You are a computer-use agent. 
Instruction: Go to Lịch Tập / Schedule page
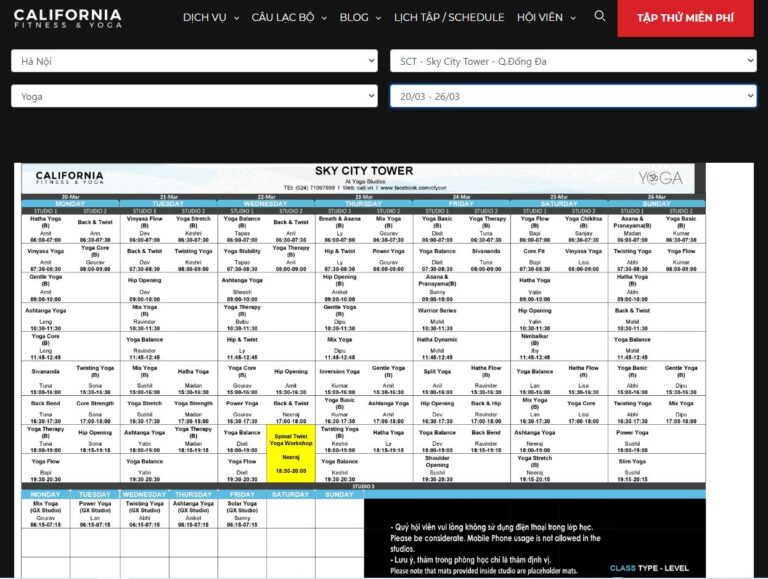click(x=449, y=18)
